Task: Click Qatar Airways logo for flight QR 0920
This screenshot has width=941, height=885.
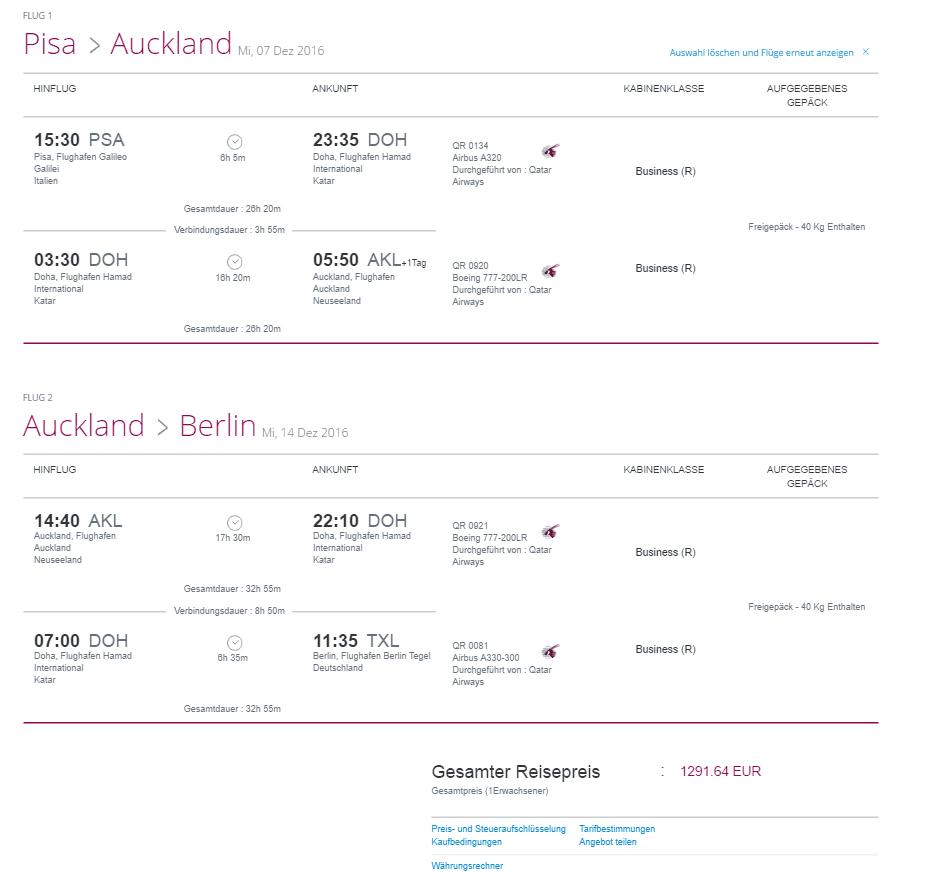Action: [550, 271]
